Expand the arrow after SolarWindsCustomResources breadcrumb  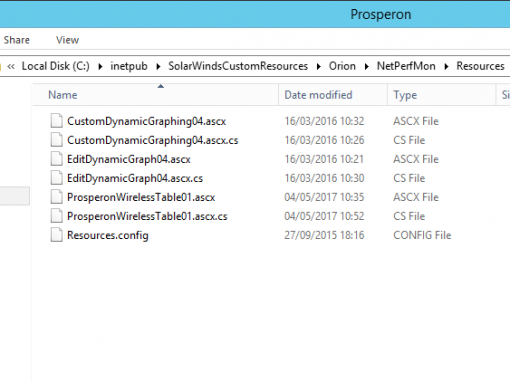319,66
